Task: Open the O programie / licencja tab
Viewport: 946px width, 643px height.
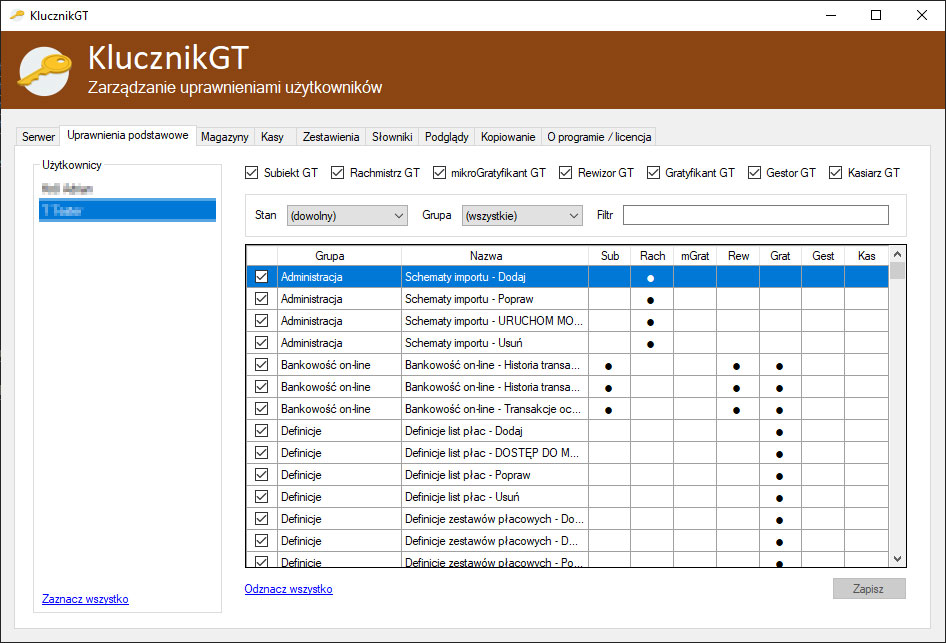Action: [x=599, y=137]
